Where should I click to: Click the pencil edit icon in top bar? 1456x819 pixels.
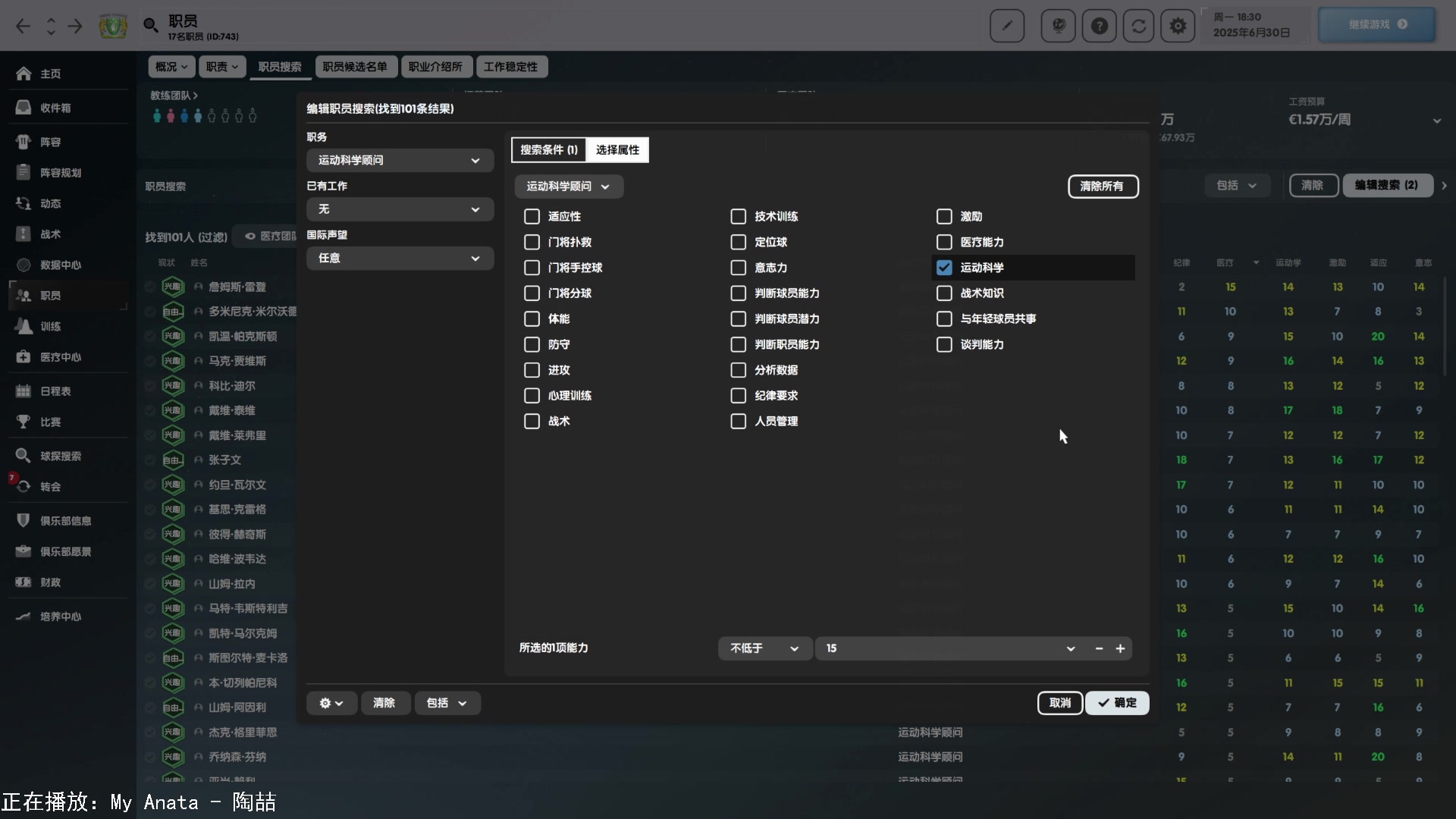(x=1007, y=27)
